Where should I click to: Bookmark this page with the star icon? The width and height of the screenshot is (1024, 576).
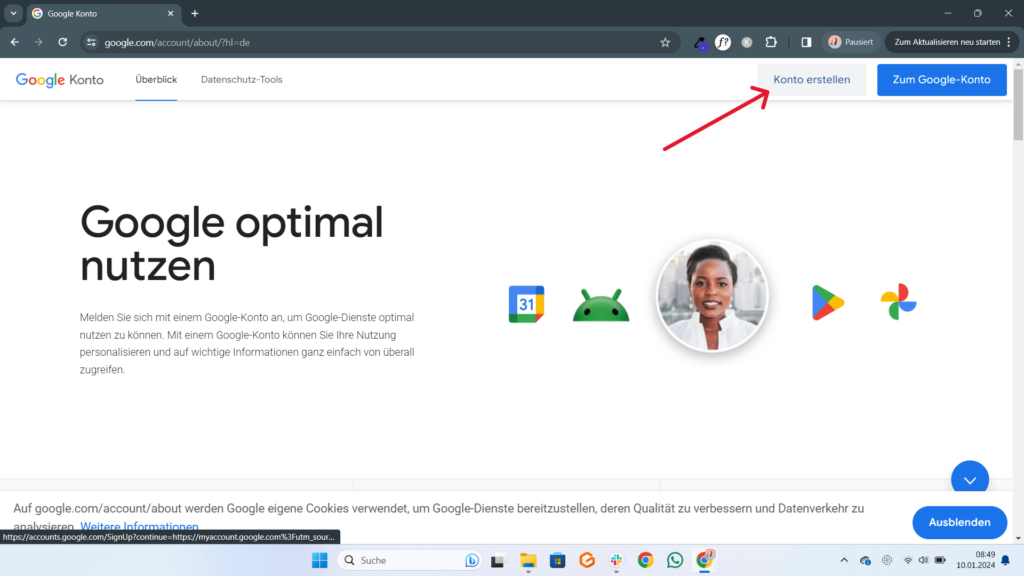[665, 42]
